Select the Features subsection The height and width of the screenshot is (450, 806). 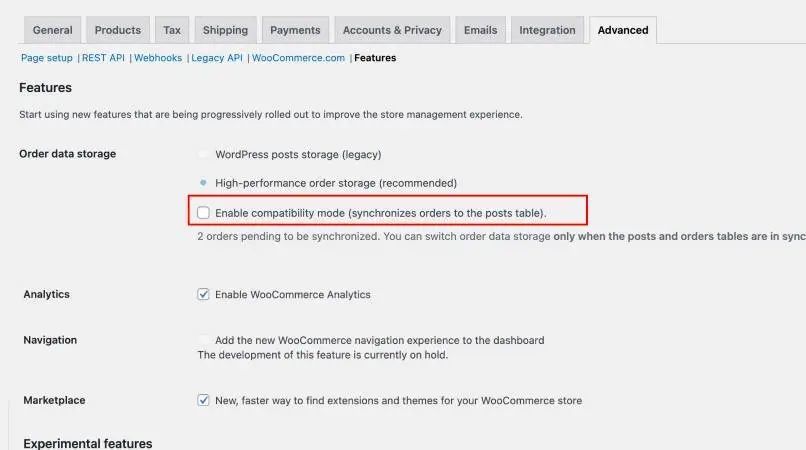375,58
